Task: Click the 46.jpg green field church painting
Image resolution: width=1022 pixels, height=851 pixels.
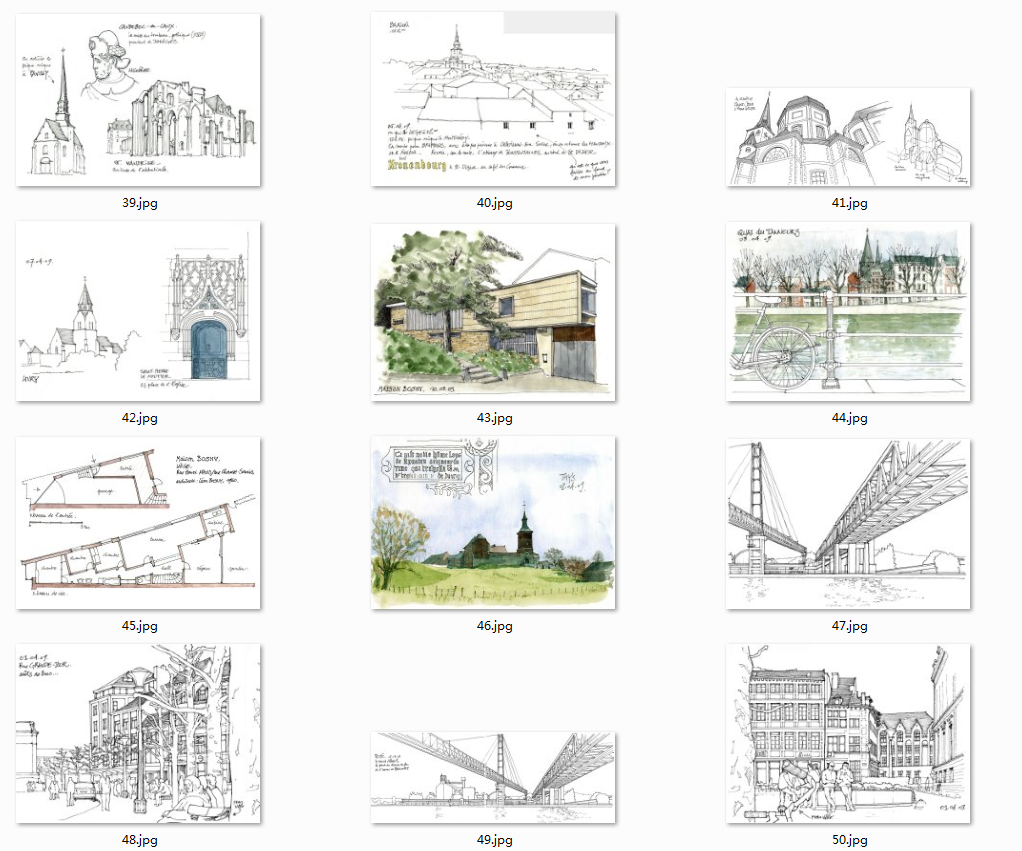Action: (493, 522)
